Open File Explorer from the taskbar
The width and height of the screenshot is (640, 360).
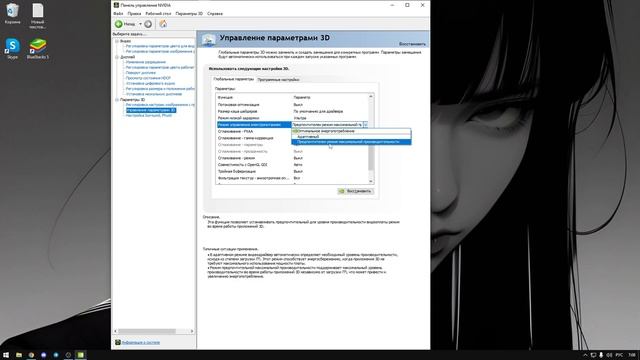[19, 355]
